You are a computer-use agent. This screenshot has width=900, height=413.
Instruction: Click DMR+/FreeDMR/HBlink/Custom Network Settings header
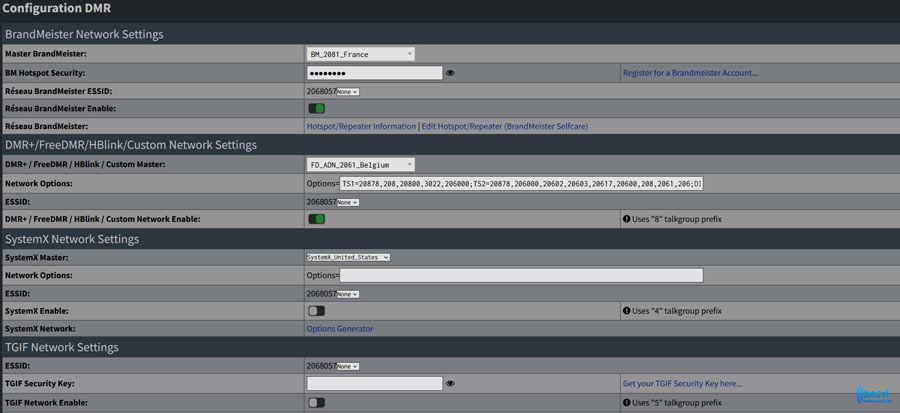131,145
